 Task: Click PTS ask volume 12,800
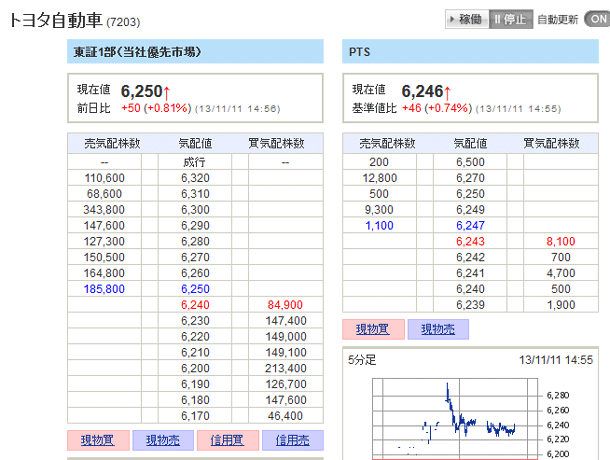(x=380, y=178)
